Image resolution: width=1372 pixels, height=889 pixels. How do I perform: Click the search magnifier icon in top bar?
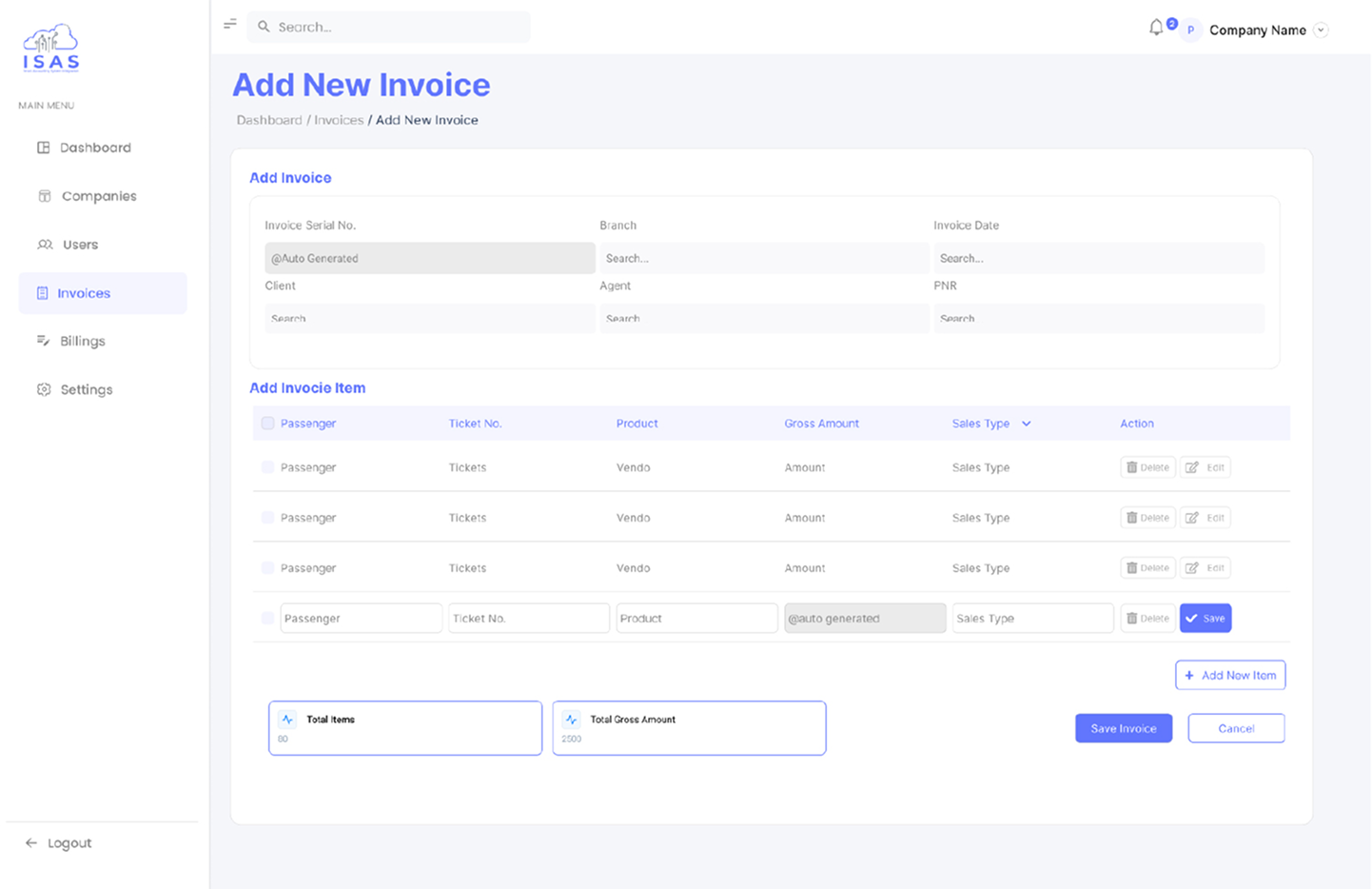[x=264, y=27]
